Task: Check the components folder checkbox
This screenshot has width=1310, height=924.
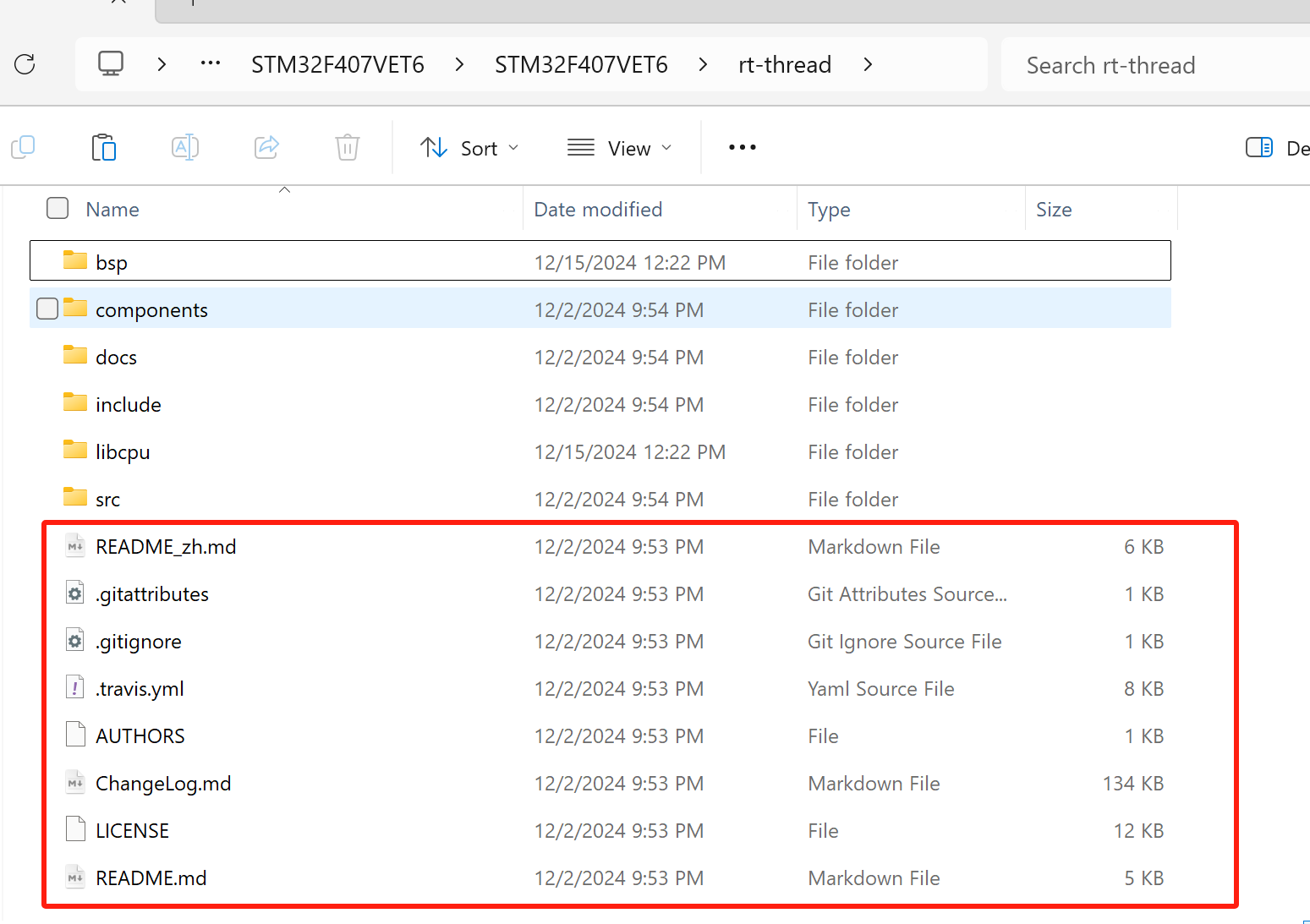Action: point(47,309)
